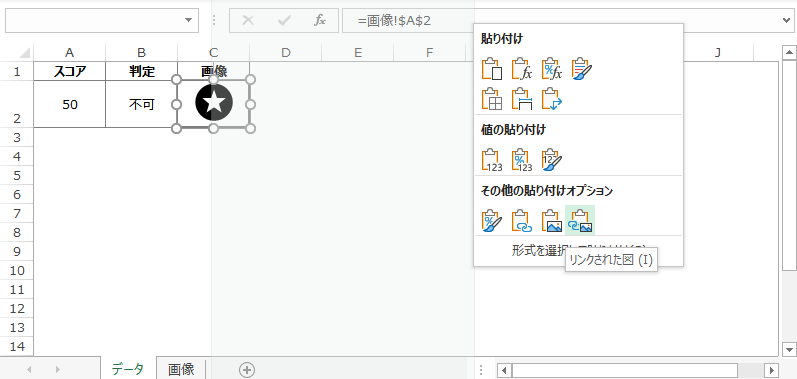Click cell containing 判定
This screenshot has width=797, height=379.
coord(142,71)
